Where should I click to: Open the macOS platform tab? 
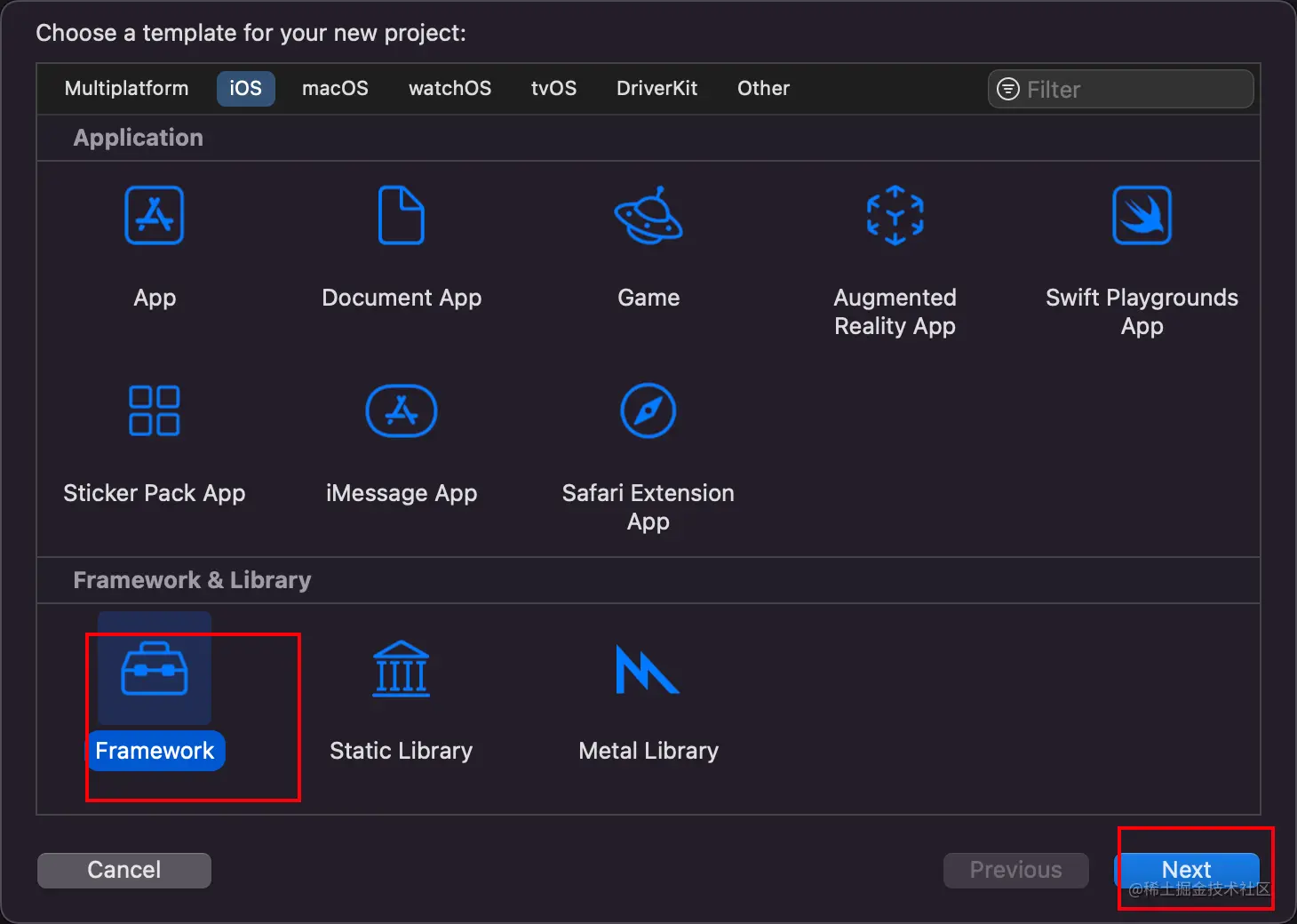point(335,89)
